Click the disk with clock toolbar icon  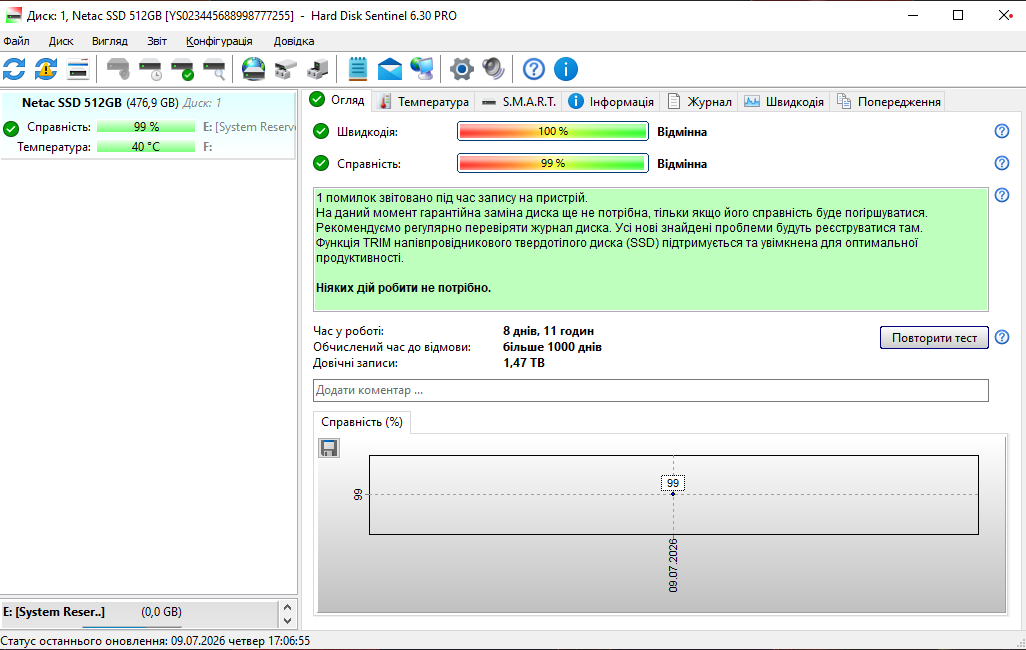(x=150, y=69)
